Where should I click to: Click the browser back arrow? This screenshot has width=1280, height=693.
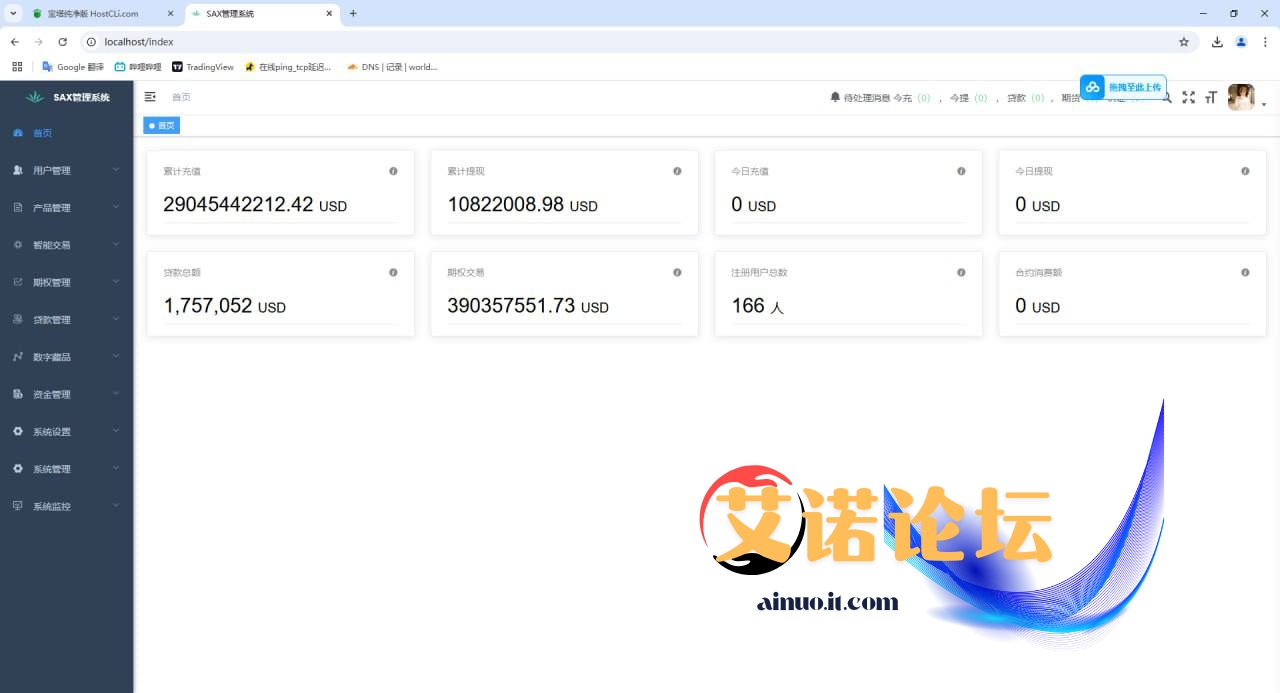click(14, 42)
